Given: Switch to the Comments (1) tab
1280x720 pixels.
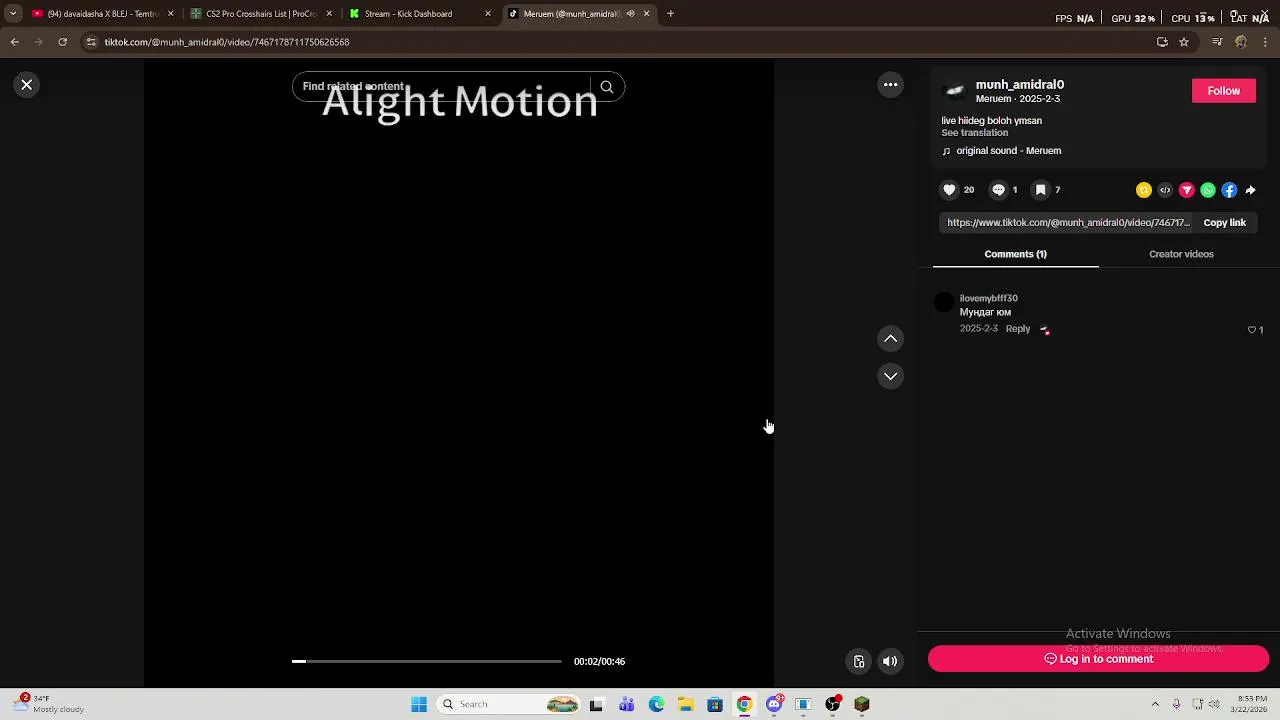Looking at the screenshot, I should (1015, 254).
